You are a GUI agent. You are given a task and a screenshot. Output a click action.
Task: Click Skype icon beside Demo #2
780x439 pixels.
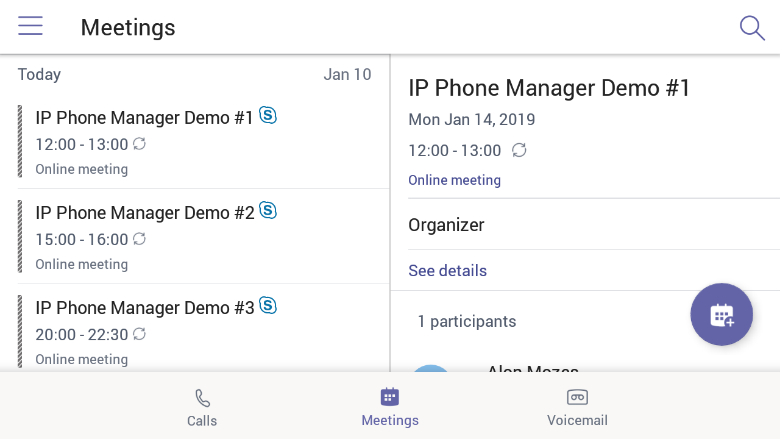pyautogui.click(x=268, y=211)
